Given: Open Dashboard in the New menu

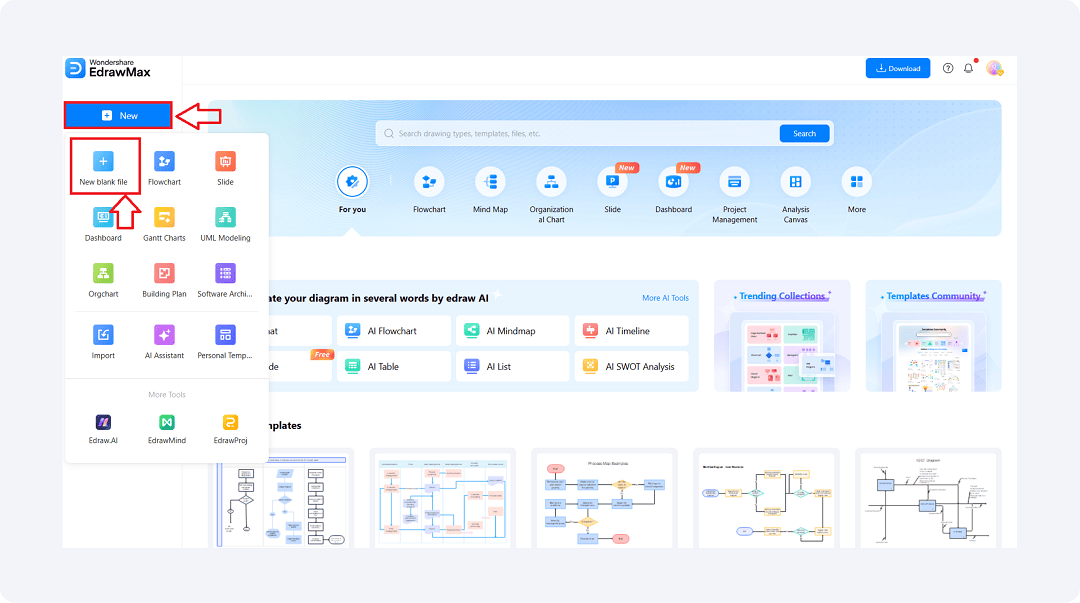Looking at the screenshot, I should pyautogui.click(x=103, y=224).
